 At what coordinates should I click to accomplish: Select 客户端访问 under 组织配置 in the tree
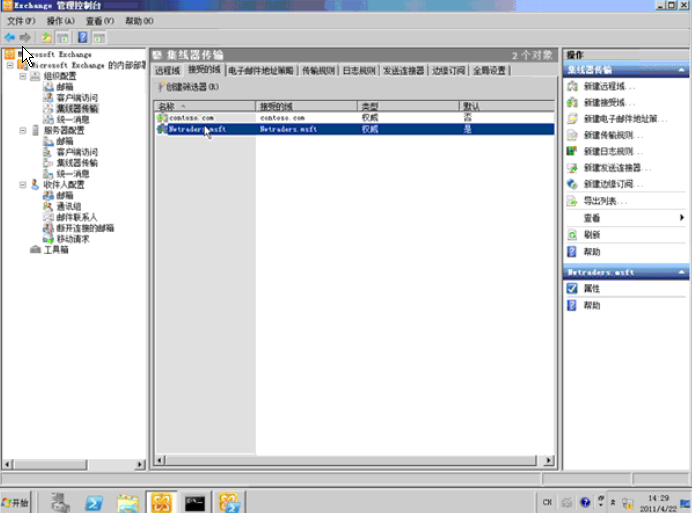[x=77, y=98]
